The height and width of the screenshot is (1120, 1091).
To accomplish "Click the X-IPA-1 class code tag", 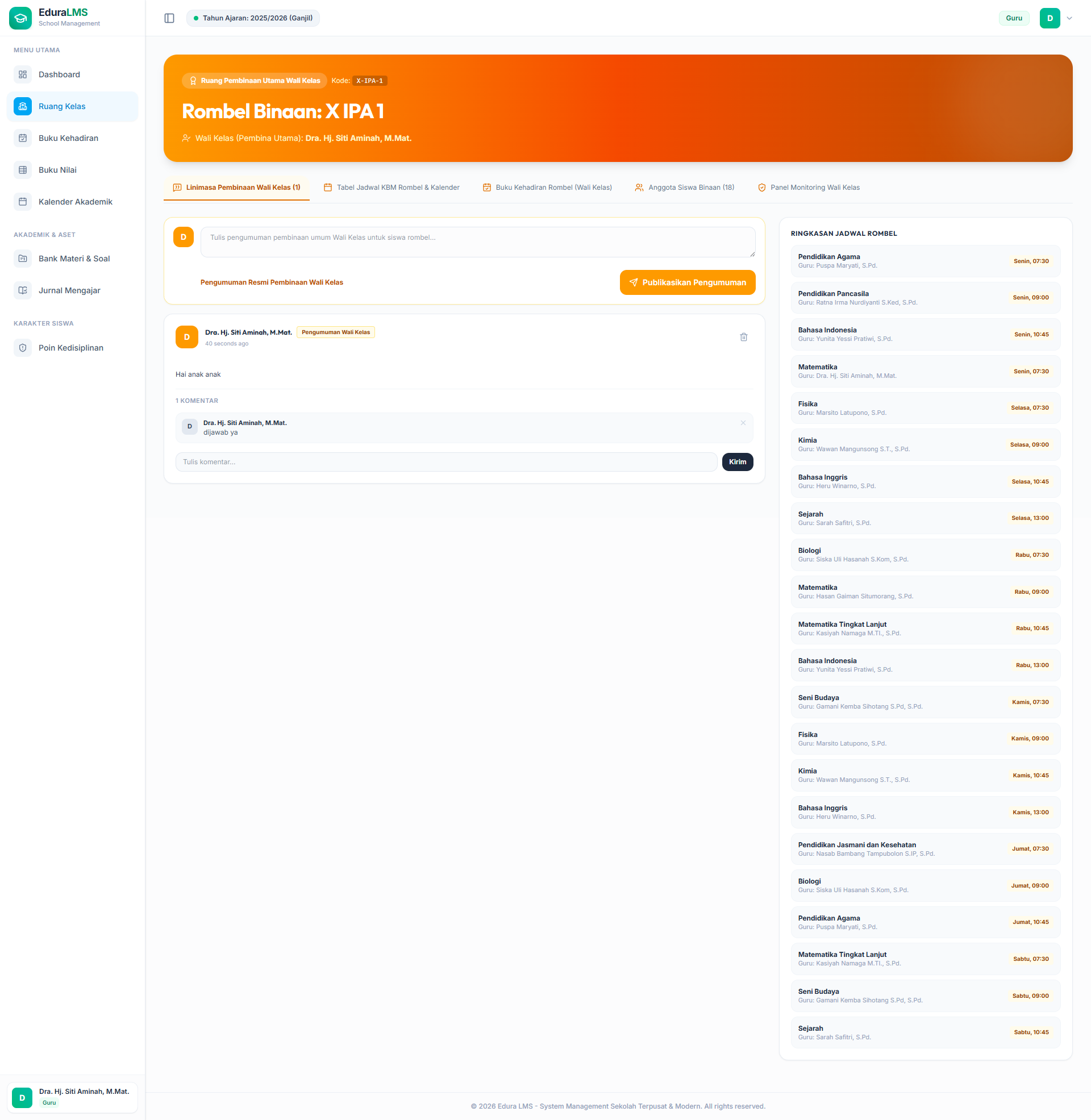I will click(369, 81).
